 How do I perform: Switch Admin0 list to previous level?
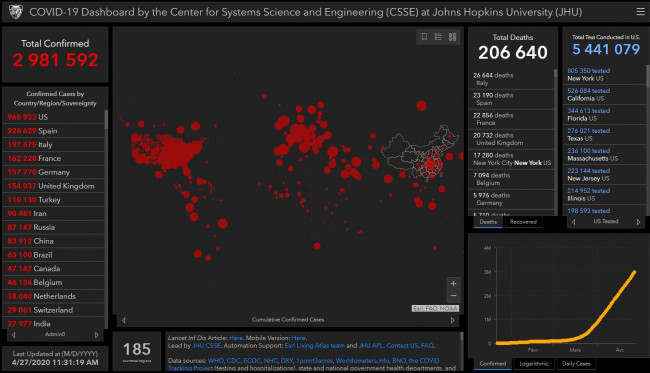[14, 334]
